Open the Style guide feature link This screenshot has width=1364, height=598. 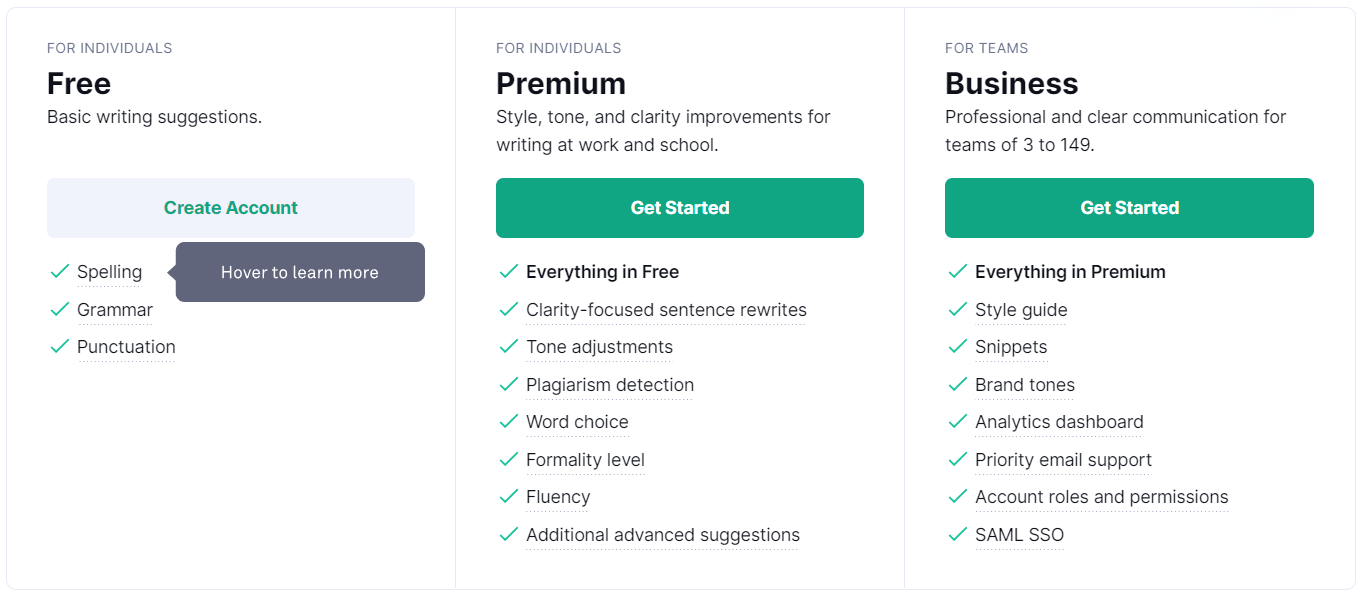click(x=1021, y=310)
